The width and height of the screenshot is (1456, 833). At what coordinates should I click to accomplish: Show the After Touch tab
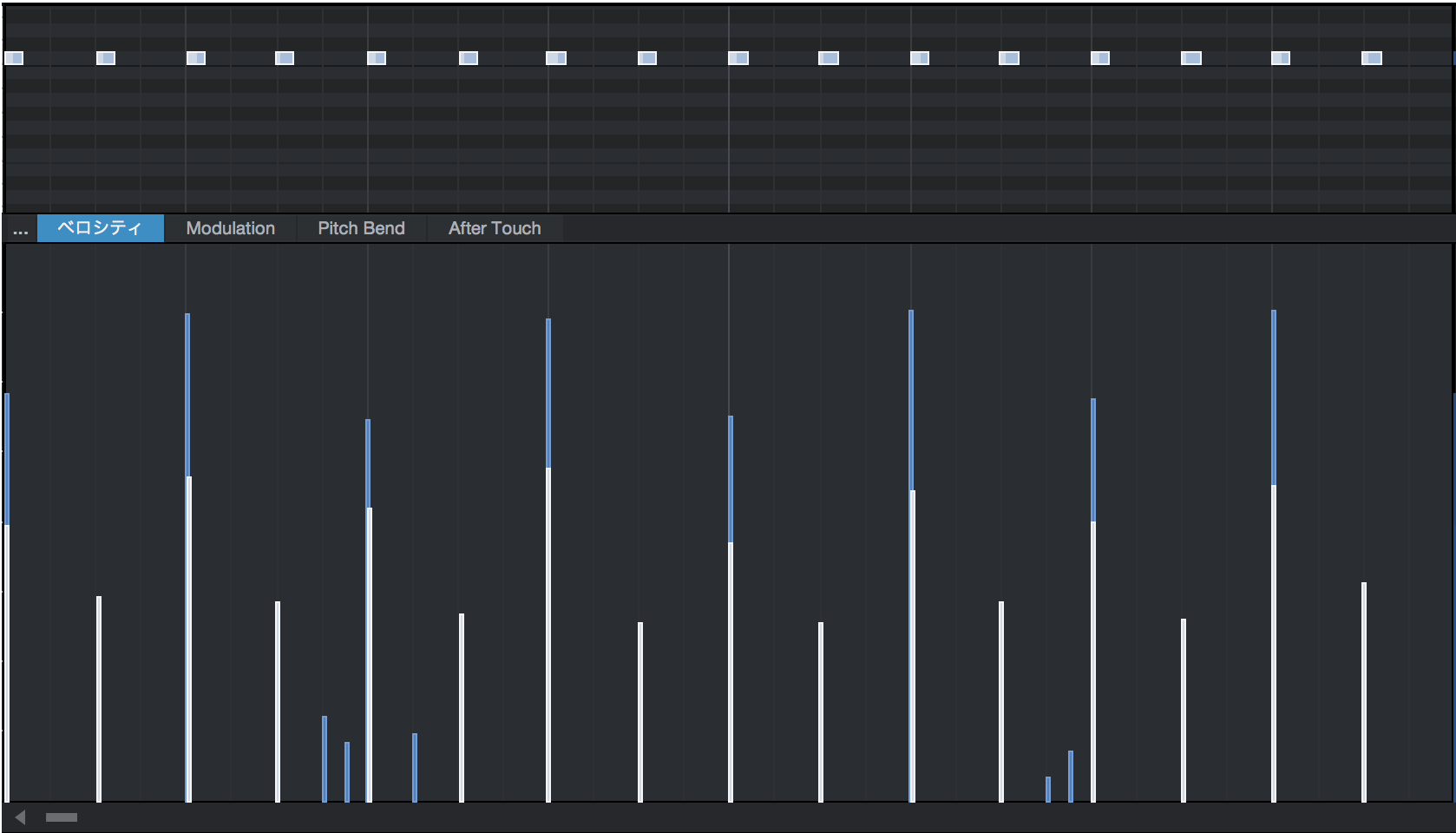[x=495, y=228]
